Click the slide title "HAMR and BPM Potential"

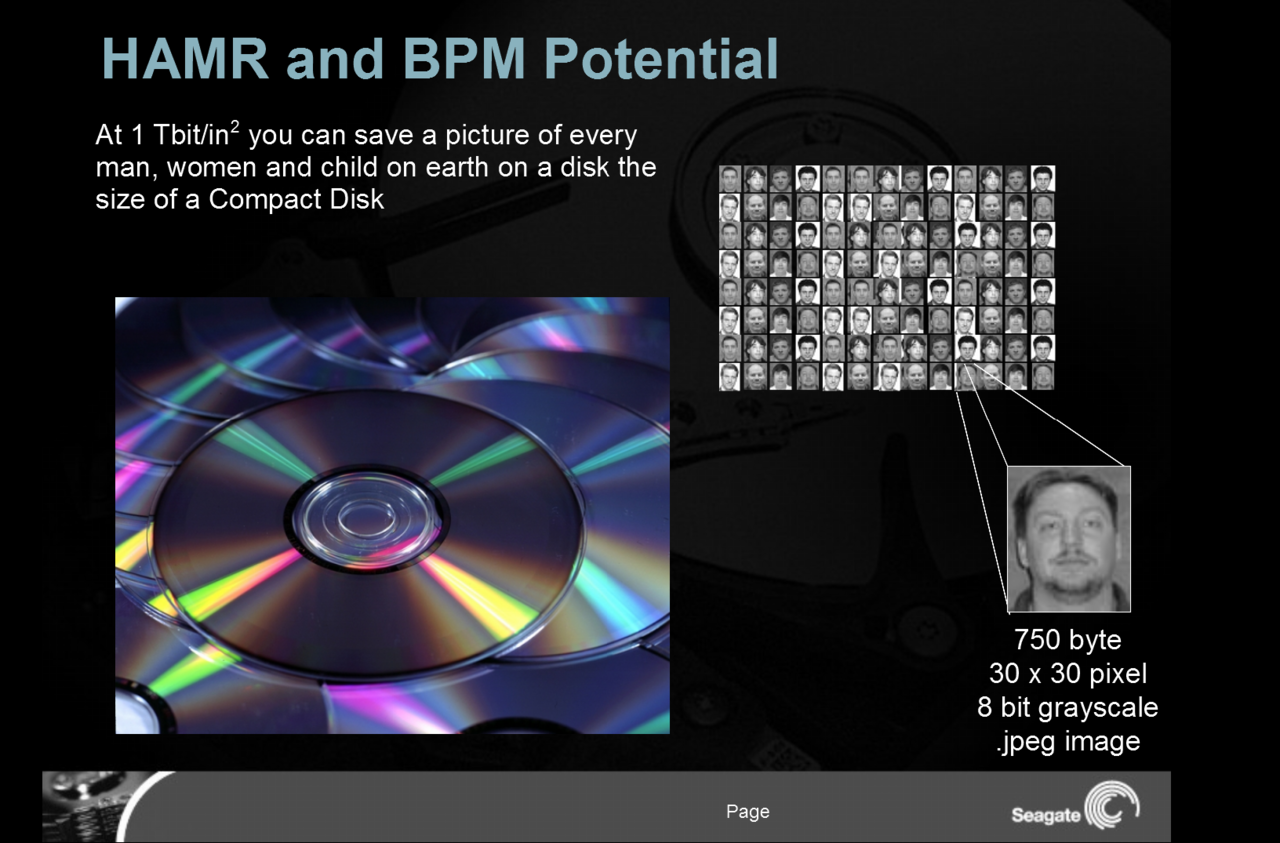click(x=440, y=59)
